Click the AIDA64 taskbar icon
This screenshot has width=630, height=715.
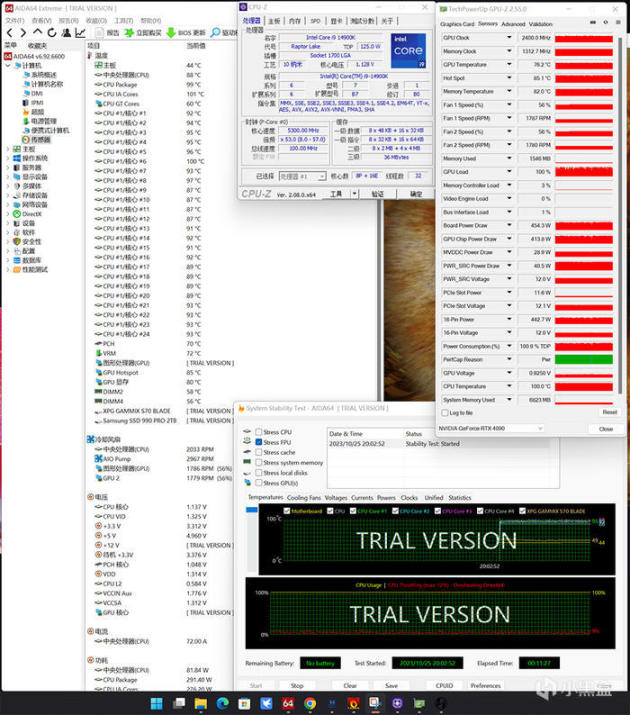(288, 703)
